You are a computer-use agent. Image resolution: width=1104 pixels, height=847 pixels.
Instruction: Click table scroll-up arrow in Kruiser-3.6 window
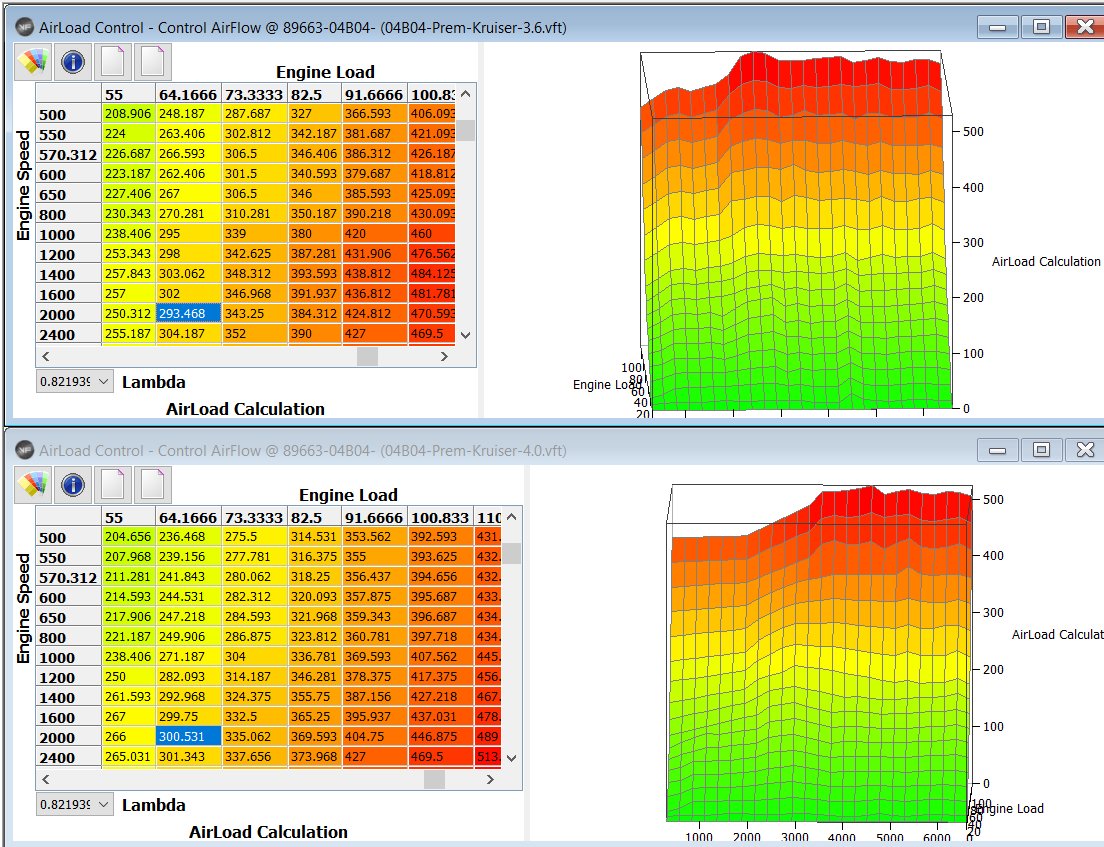(x=465, y=94)
